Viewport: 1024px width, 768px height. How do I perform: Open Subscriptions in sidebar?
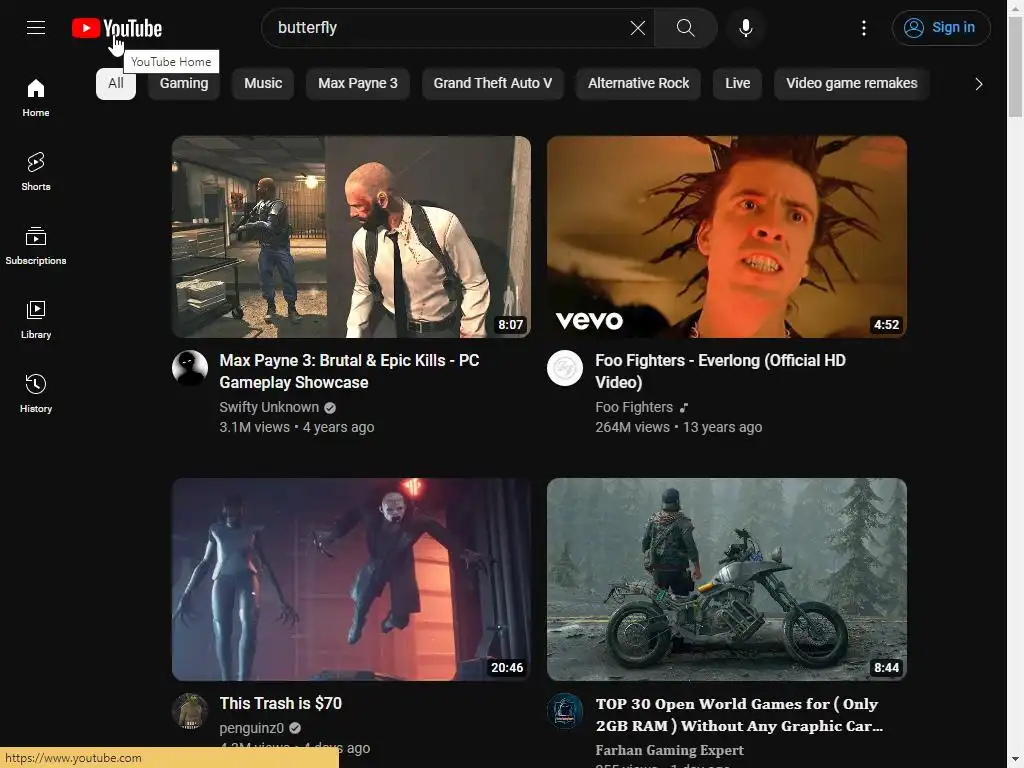(x=36, y=246)
